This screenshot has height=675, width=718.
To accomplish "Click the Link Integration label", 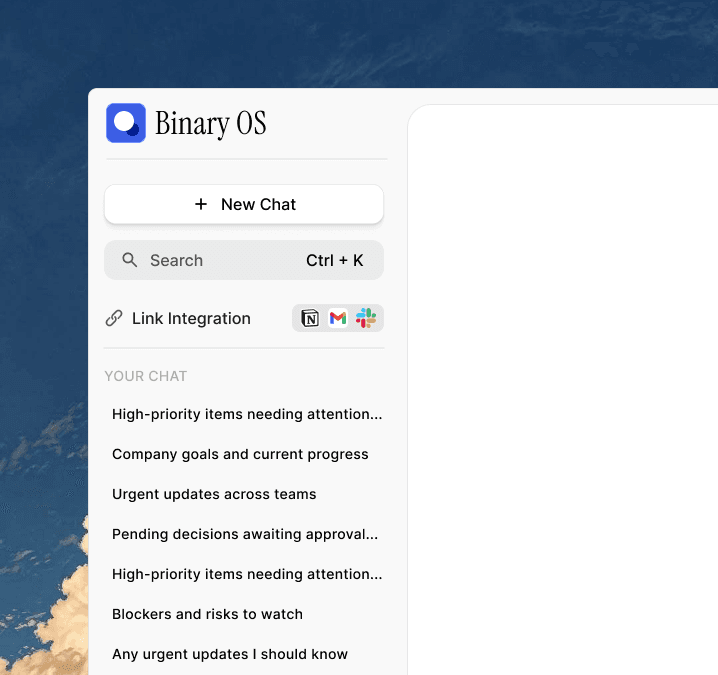I will pos(191,318).
